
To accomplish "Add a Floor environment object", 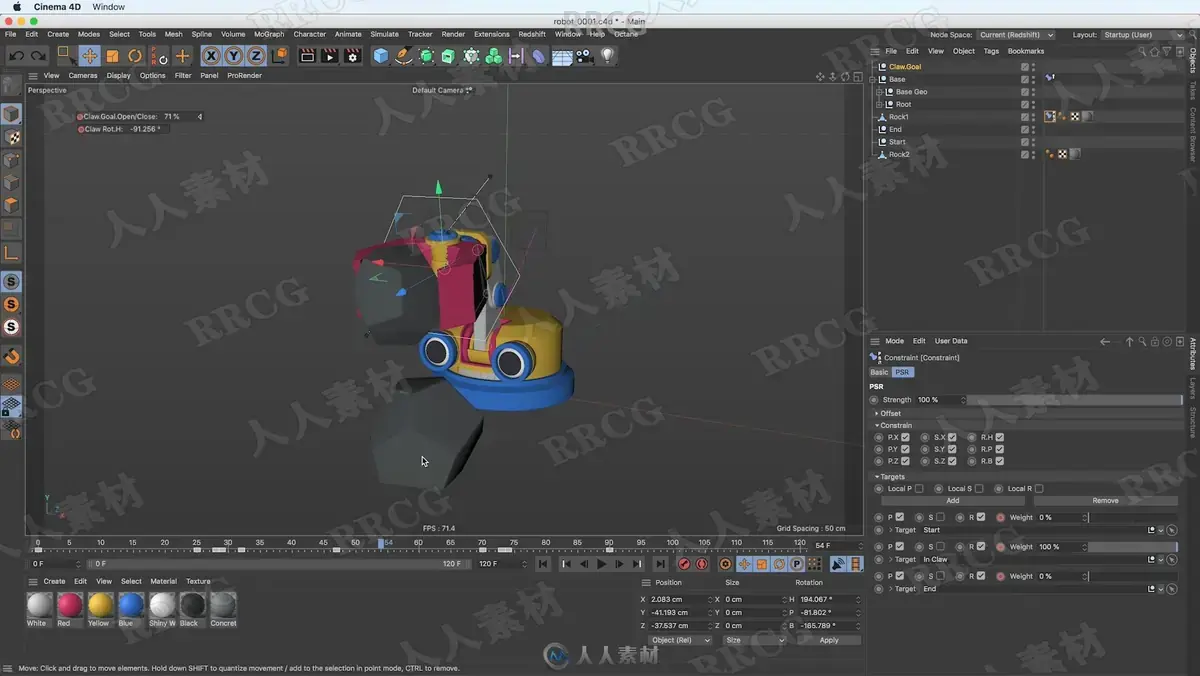I will pos(562,56).
